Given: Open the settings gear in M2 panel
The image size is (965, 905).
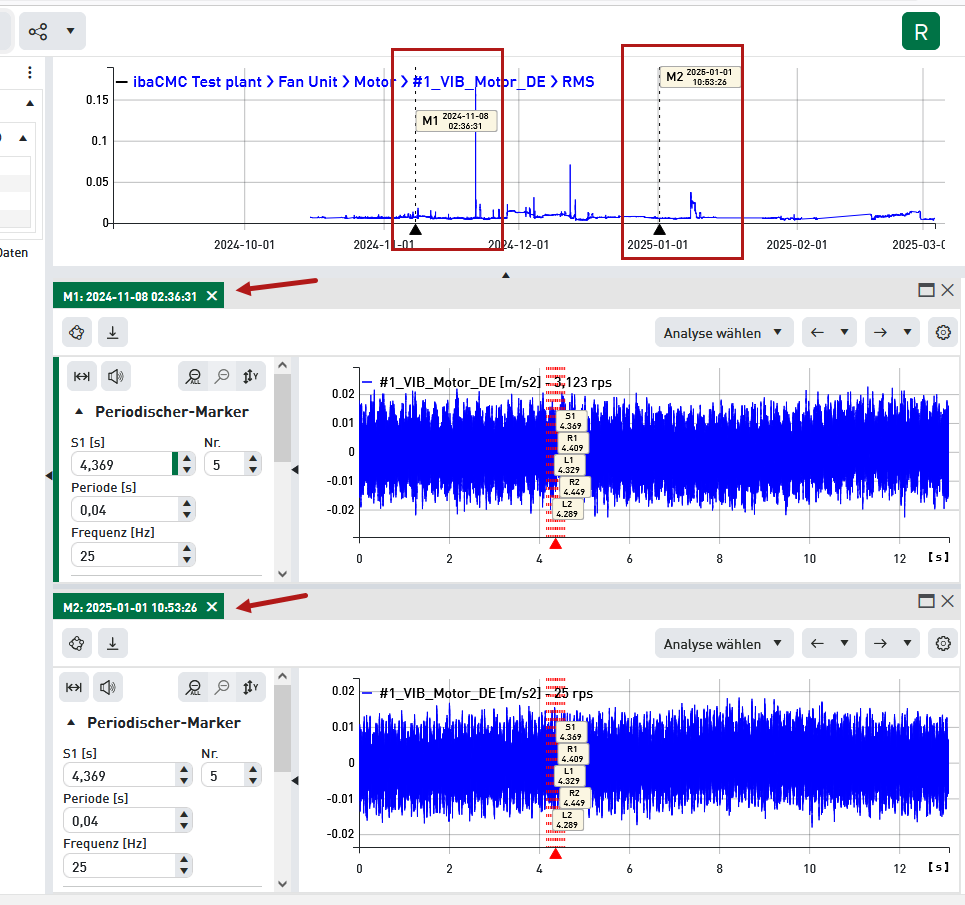Looking at the screenshot, I should (942, 644).
